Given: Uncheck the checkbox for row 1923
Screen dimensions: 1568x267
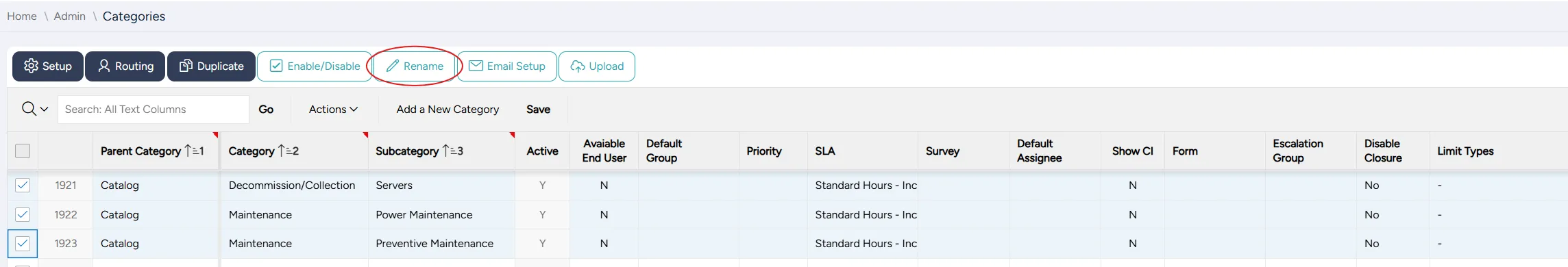Looking at the screenshot, I should pos(23,244).
